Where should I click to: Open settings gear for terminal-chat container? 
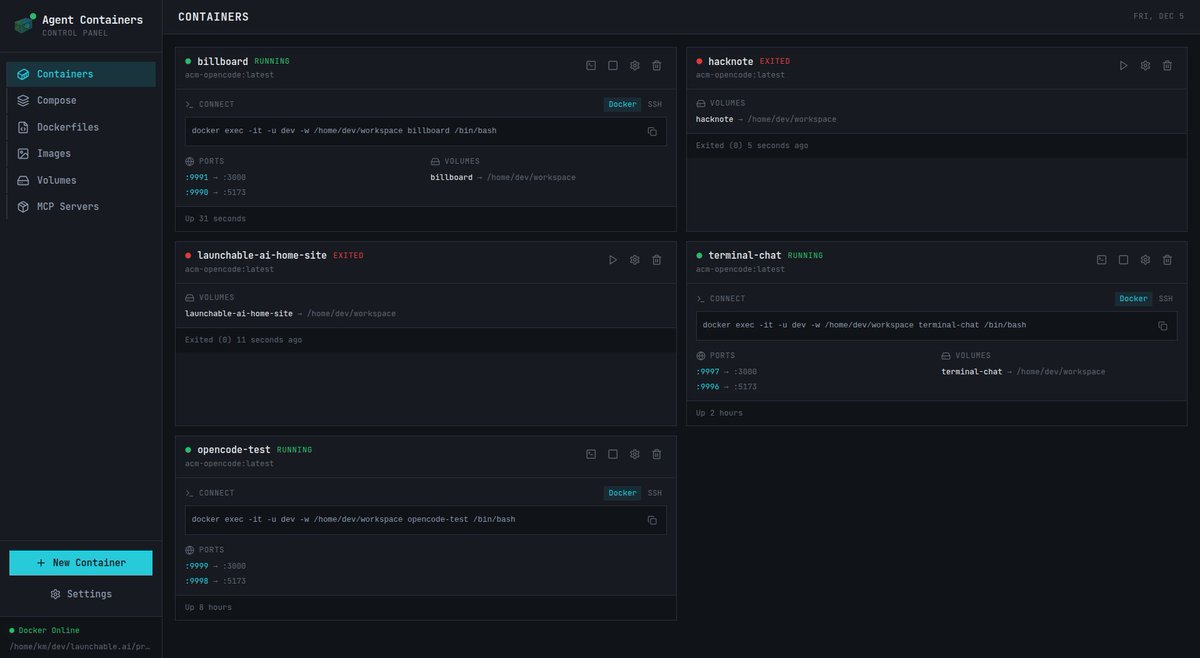1145,260
